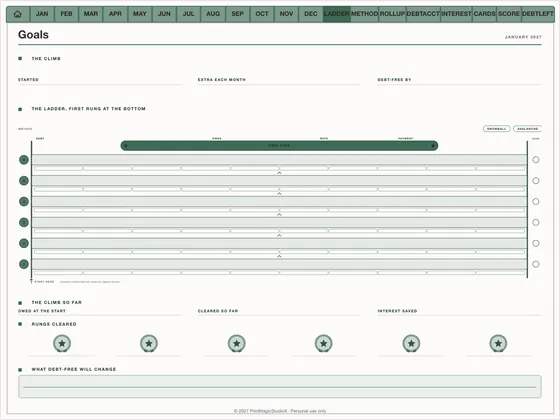560x420 pixels.
Task: Select the rung 3 number badge
Action: coord(24,222)
